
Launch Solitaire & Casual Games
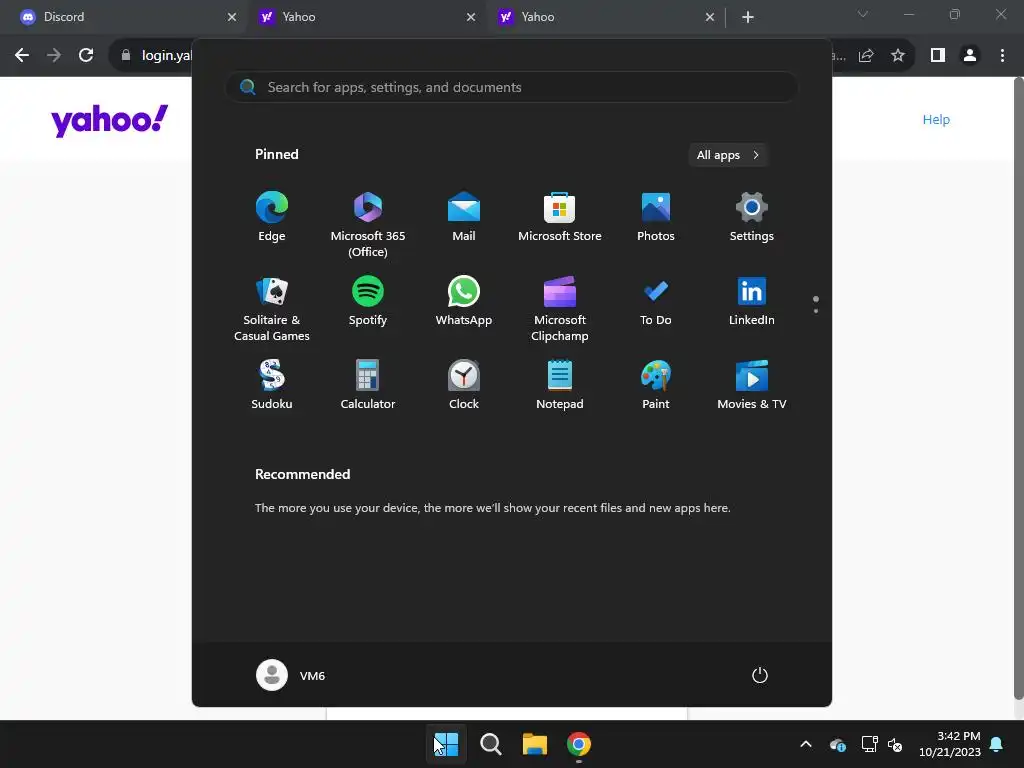(272, 309)
